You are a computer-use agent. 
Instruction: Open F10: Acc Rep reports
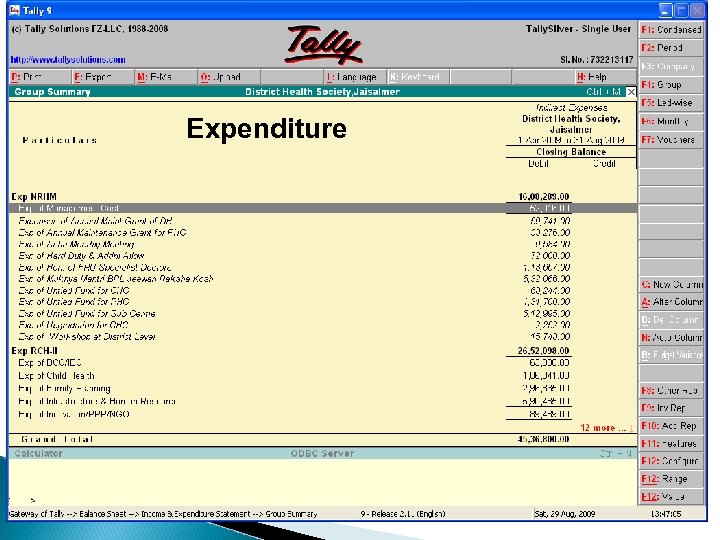(671, 426)
